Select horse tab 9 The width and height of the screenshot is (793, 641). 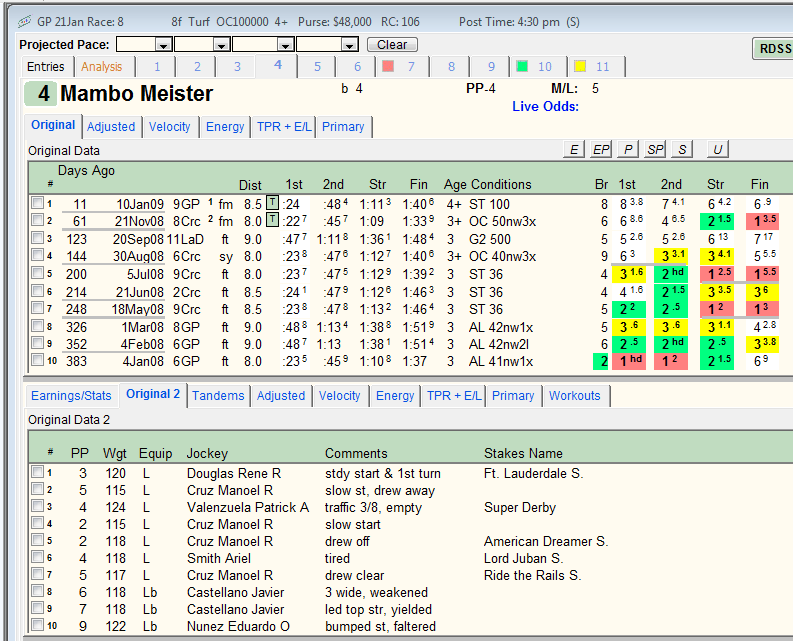tap(492, 67)
